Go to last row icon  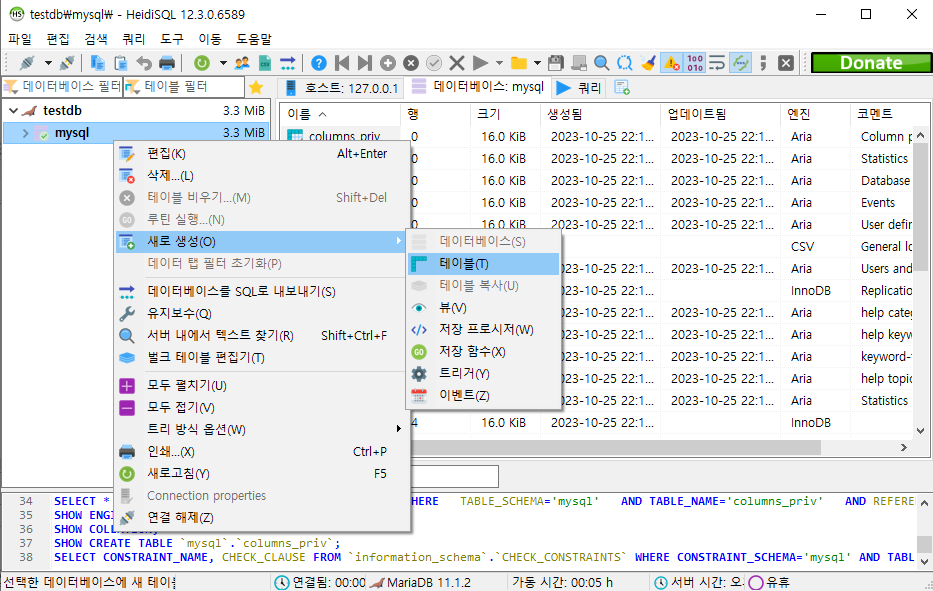tap(365, 62)
